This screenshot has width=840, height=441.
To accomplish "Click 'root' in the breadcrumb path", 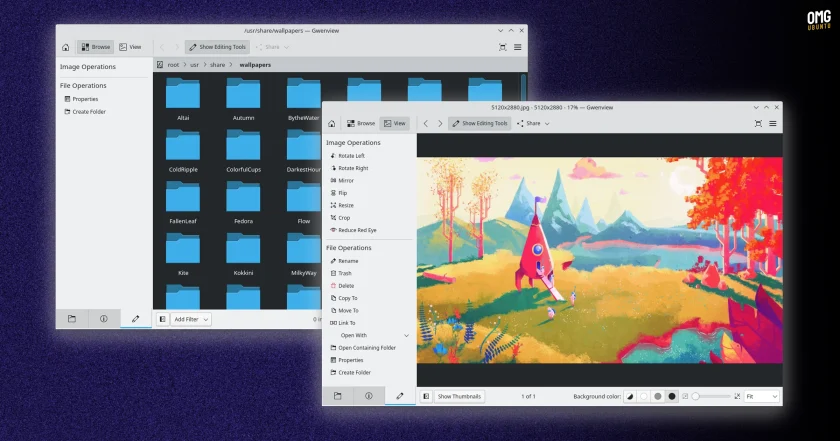I will 173,65.
